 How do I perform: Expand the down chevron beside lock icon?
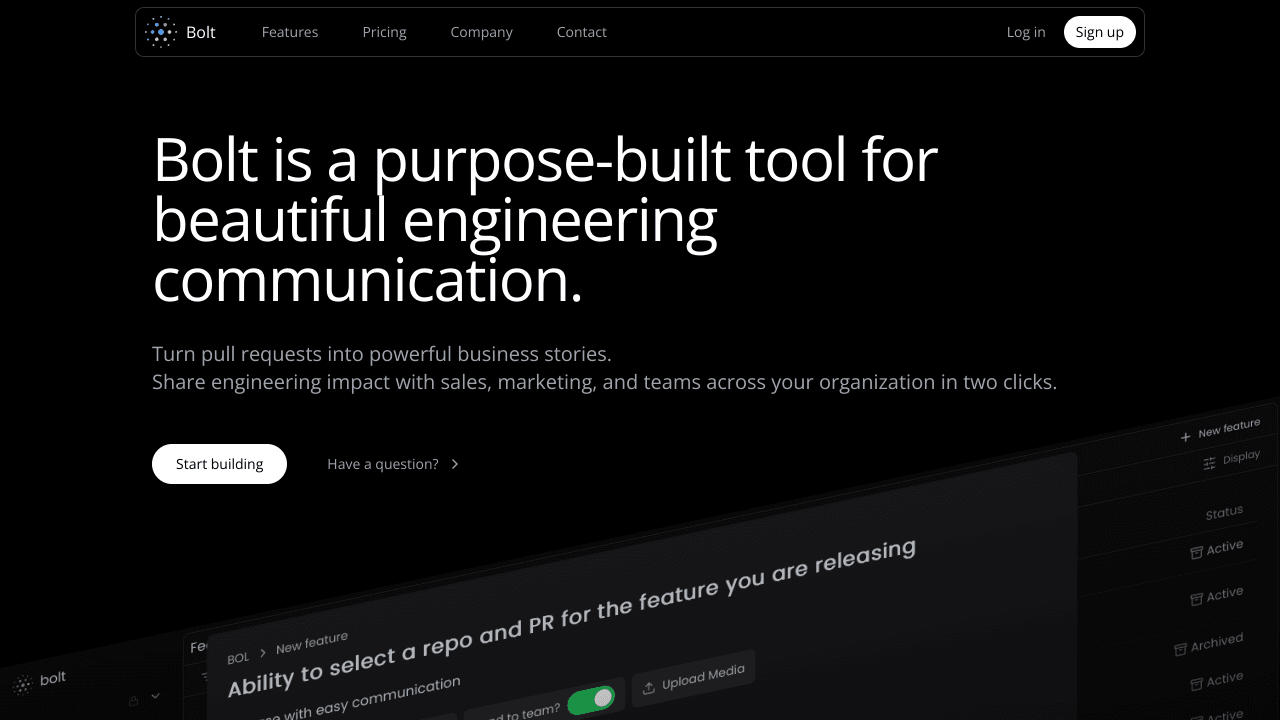tap(155, 695)
